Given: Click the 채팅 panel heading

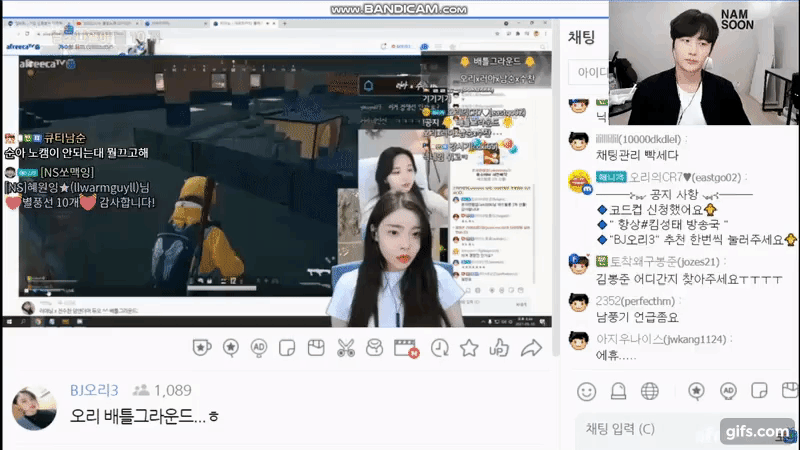Looking at the screenshot, I should pos(581,37).
